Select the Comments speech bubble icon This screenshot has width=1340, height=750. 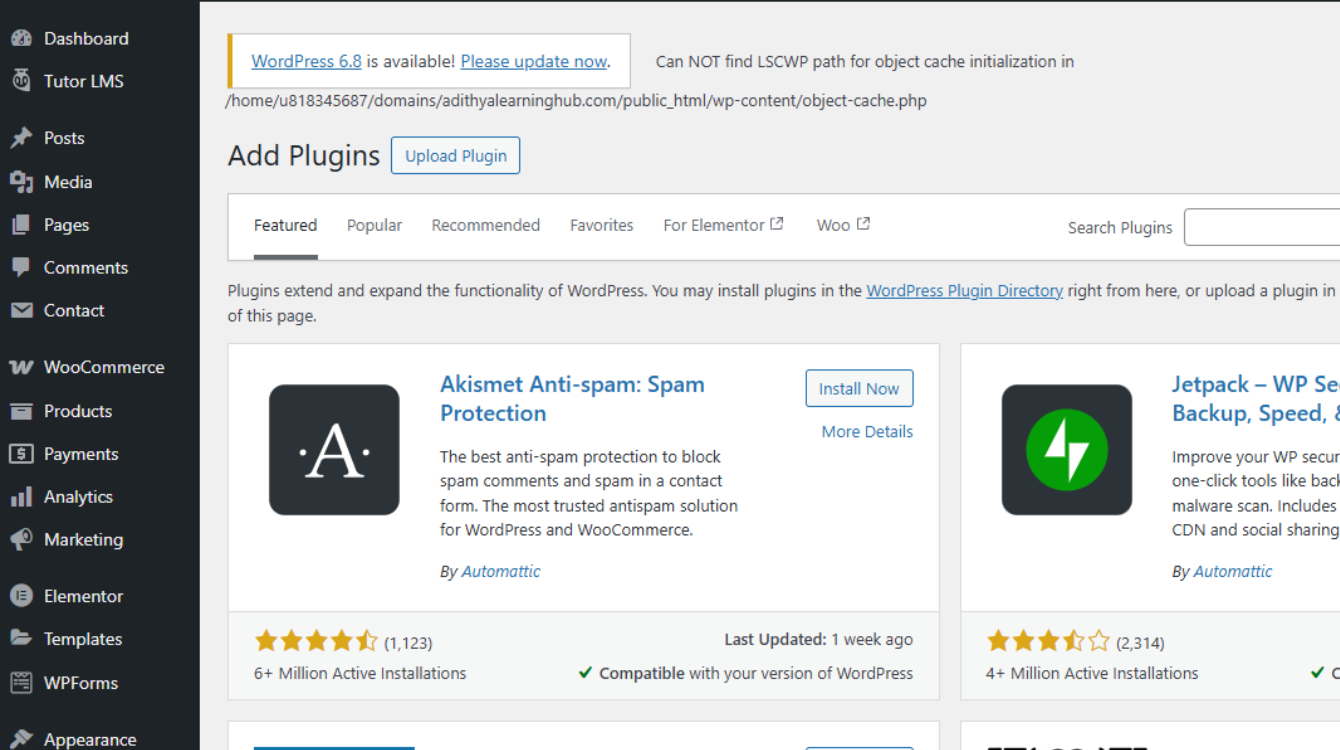point(21,267)
